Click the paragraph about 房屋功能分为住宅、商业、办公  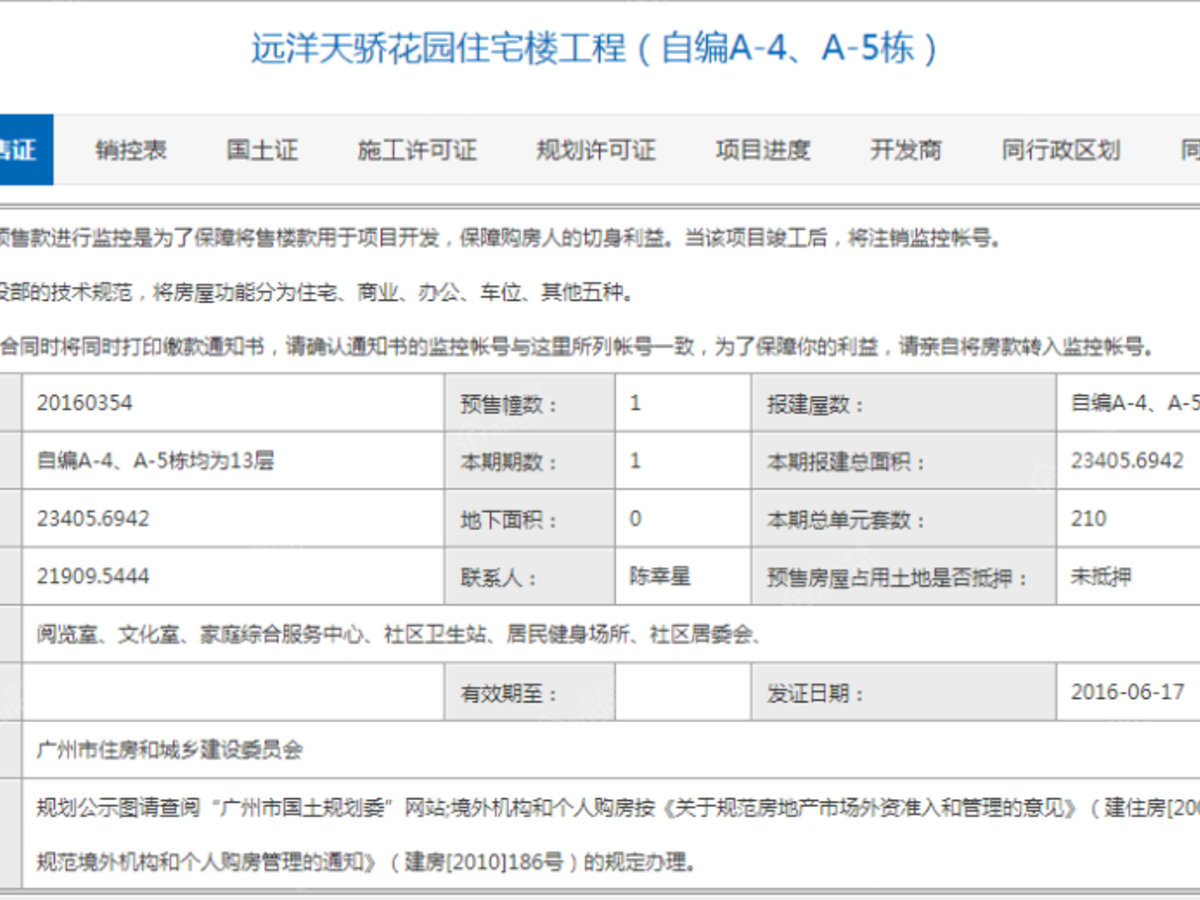click(x=316, y=293)
